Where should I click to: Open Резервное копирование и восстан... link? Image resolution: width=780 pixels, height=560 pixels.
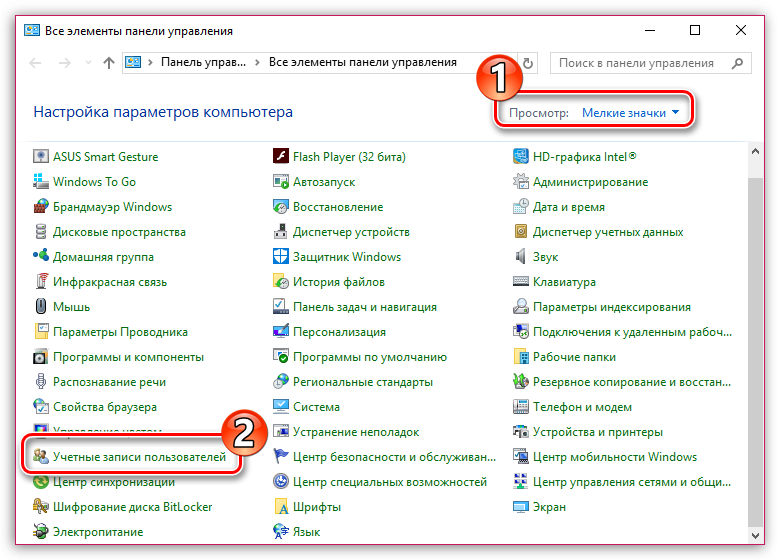632,381
